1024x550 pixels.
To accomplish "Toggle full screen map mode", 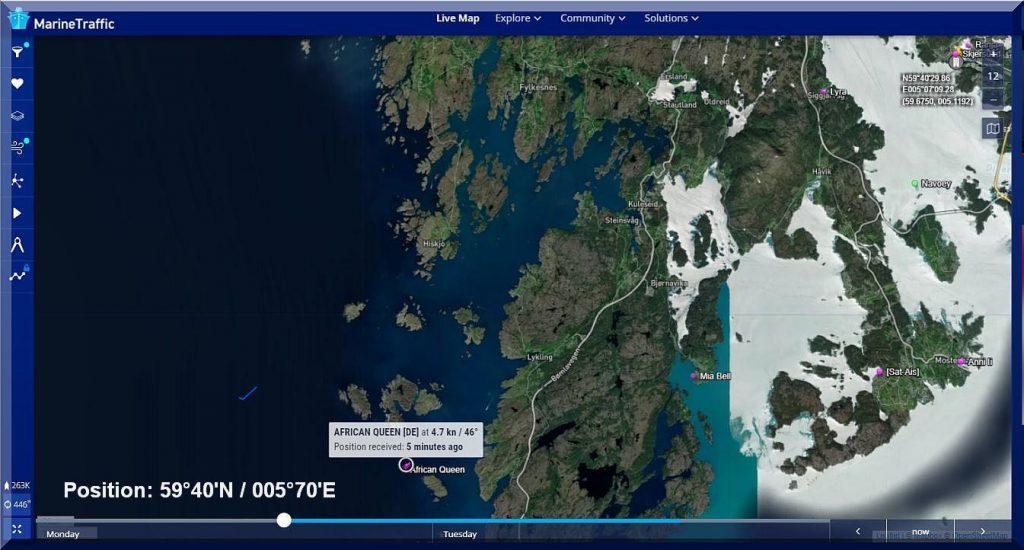I will [x=17, y=529].
